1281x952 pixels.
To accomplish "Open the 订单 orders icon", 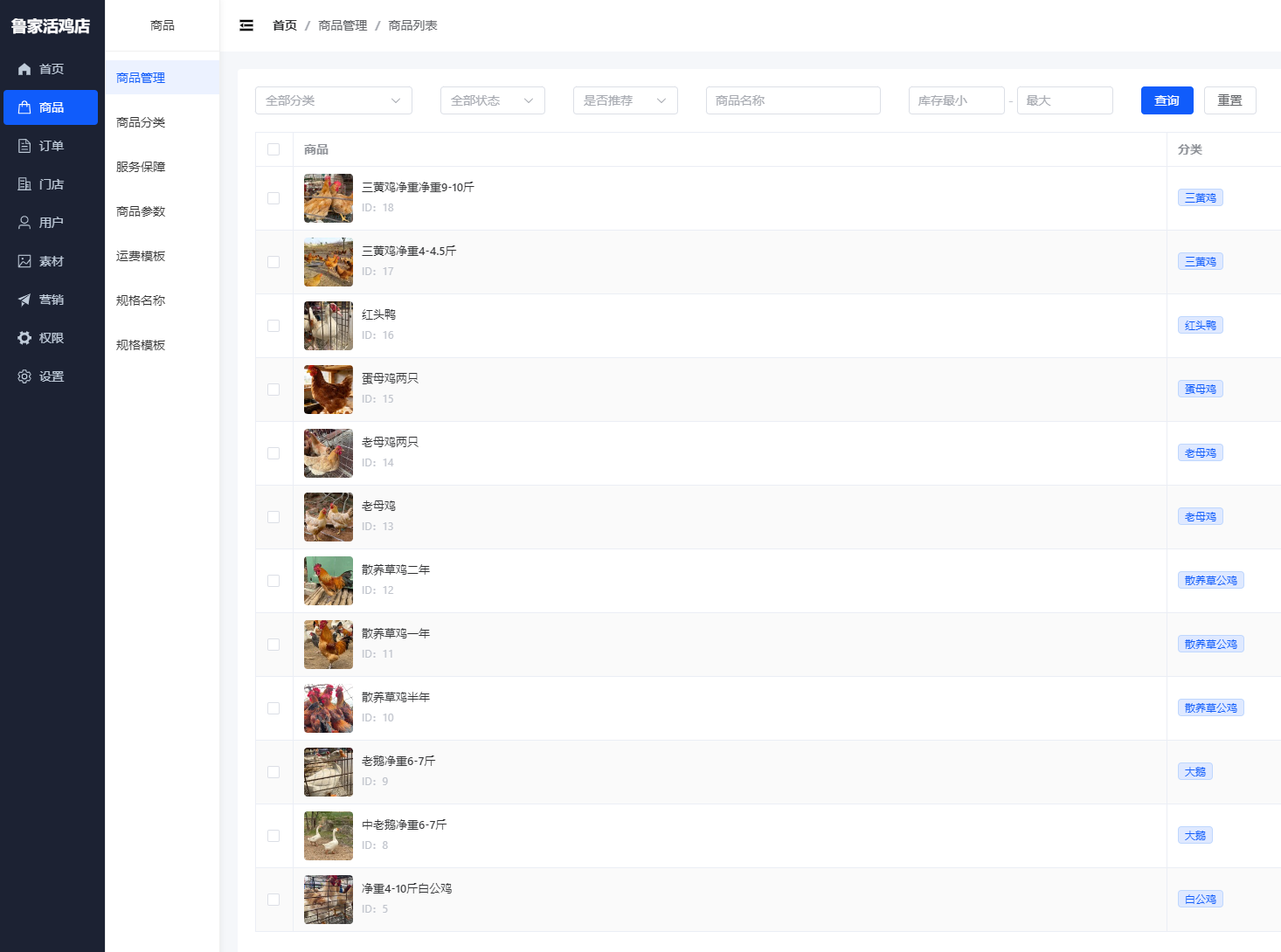I will 24,146.
